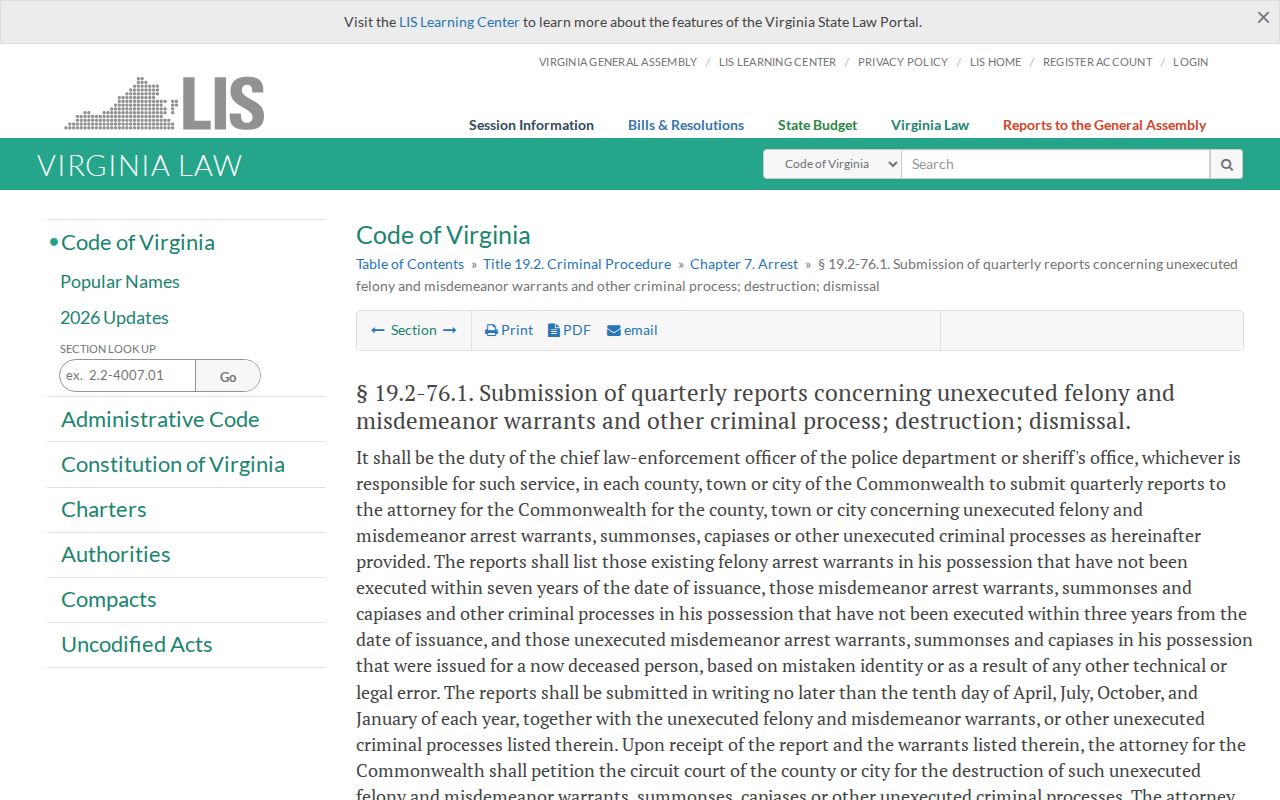Open Virginia General Assembly top link
1280x800 pixels.
[618, 62]
